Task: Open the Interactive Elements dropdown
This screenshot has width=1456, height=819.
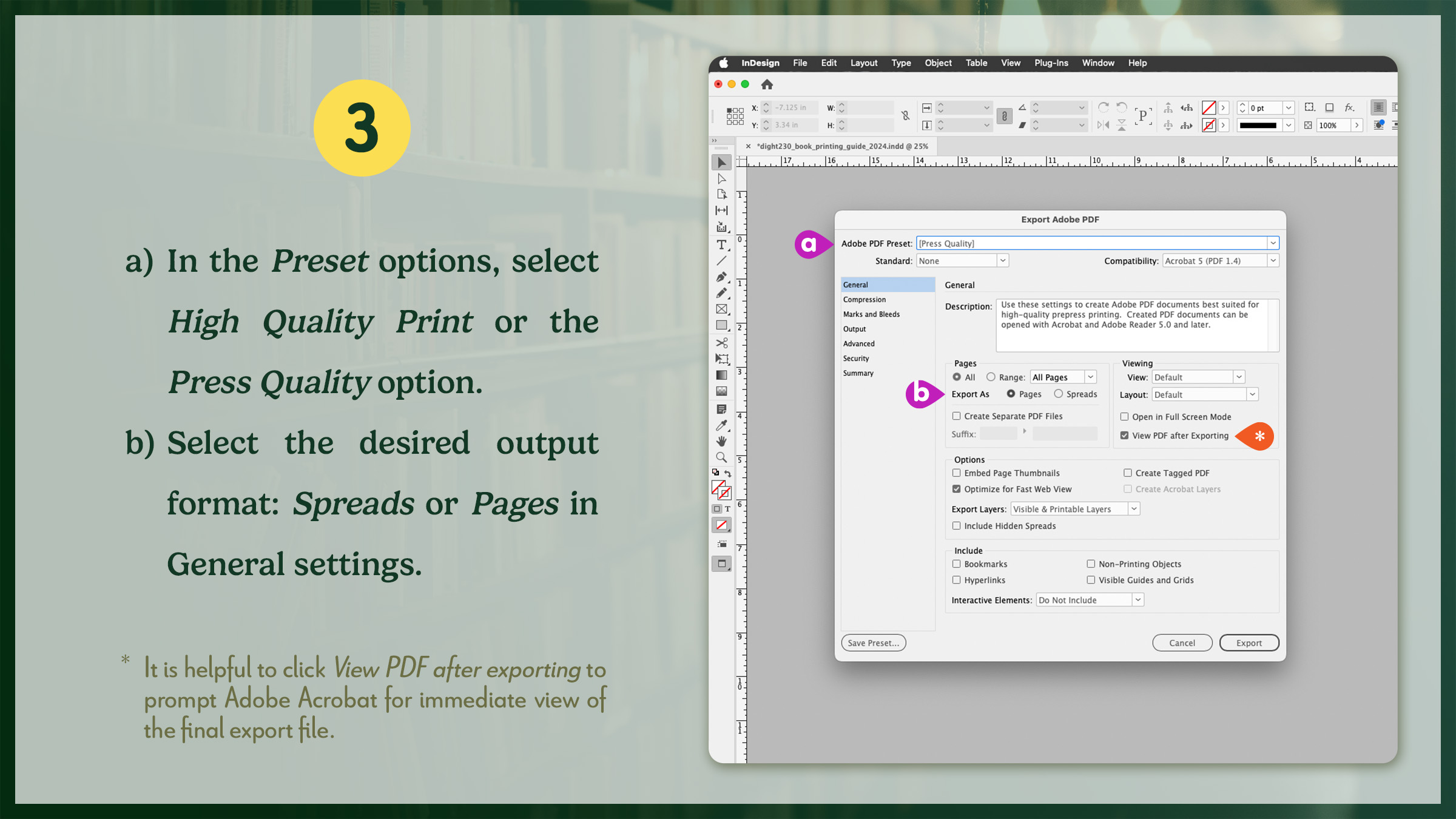Action: point(1137,599)
